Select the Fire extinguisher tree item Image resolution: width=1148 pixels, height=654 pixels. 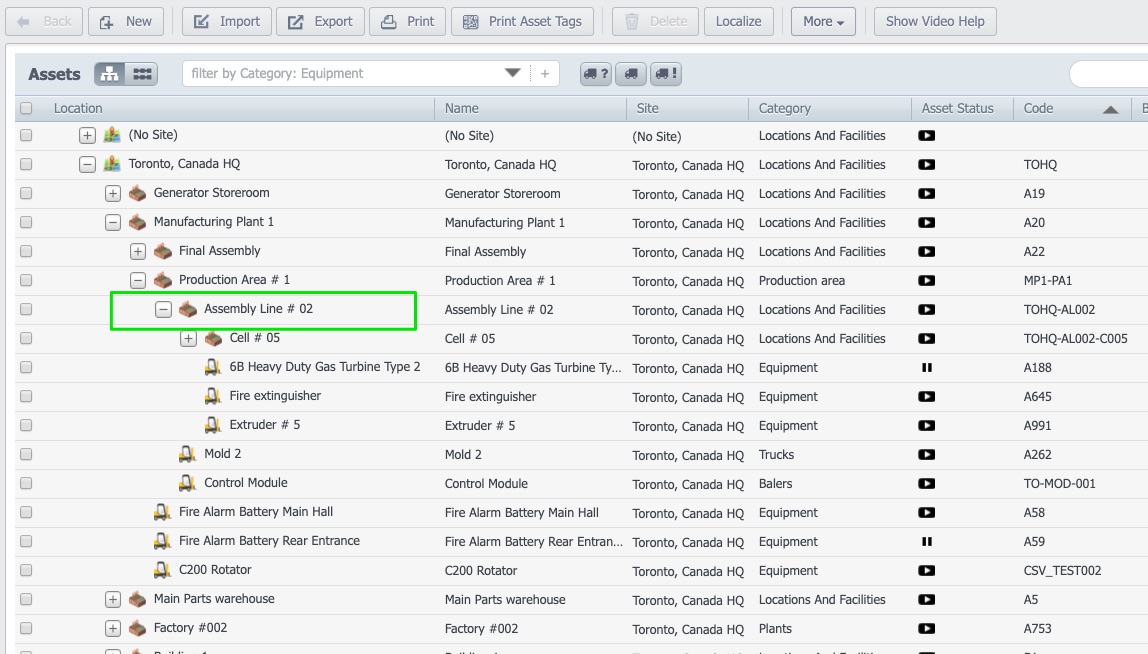[x=275, y=396]
